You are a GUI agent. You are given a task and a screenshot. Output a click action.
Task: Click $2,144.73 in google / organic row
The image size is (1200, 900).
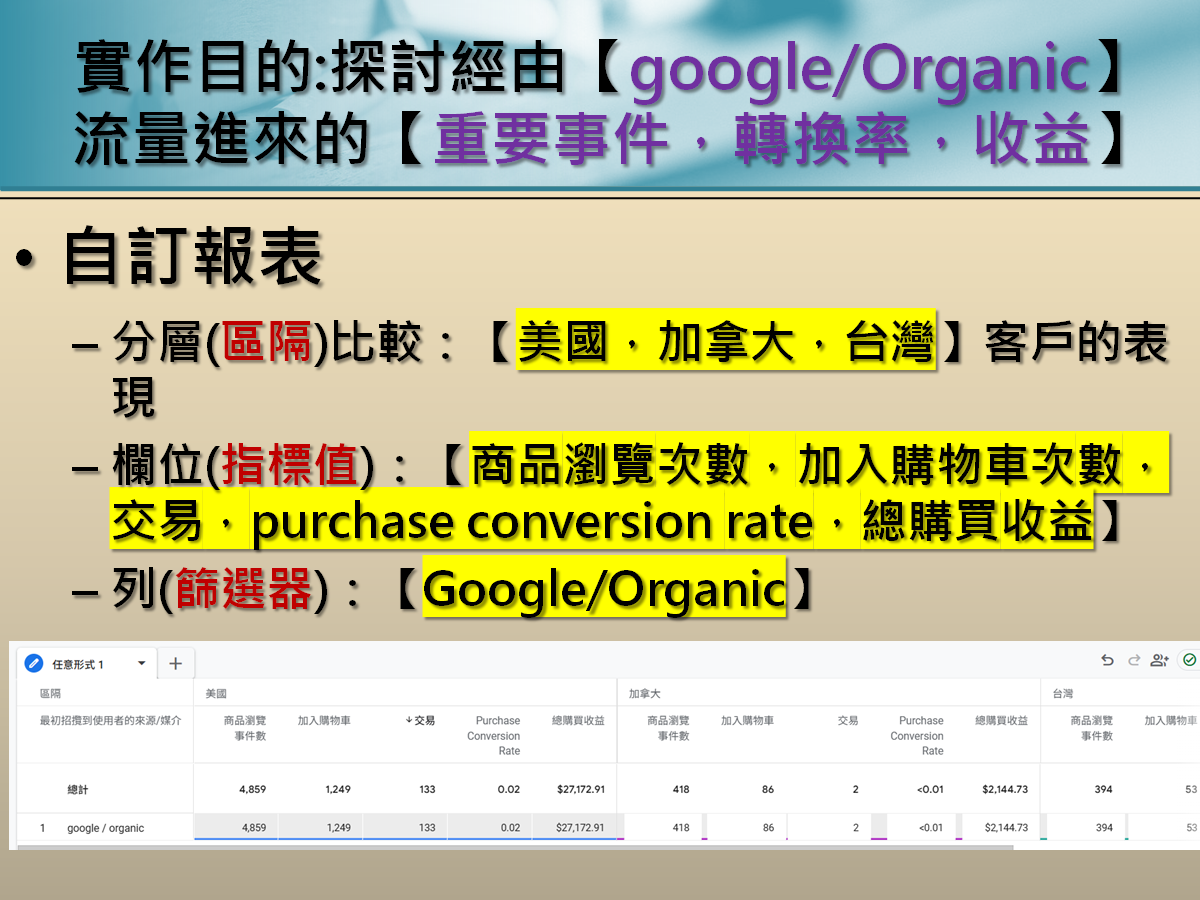coord(1006,828)
